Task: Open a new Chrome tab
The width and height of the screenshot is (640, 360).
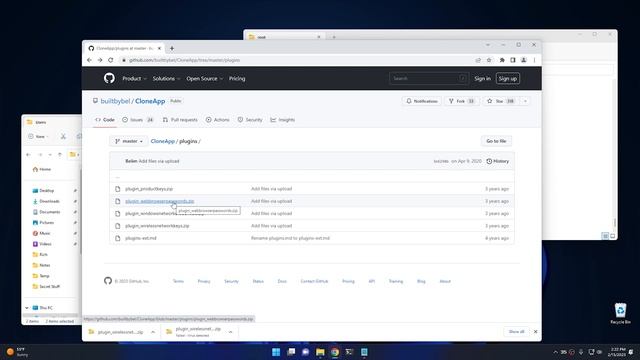Action: click(172, 48)
